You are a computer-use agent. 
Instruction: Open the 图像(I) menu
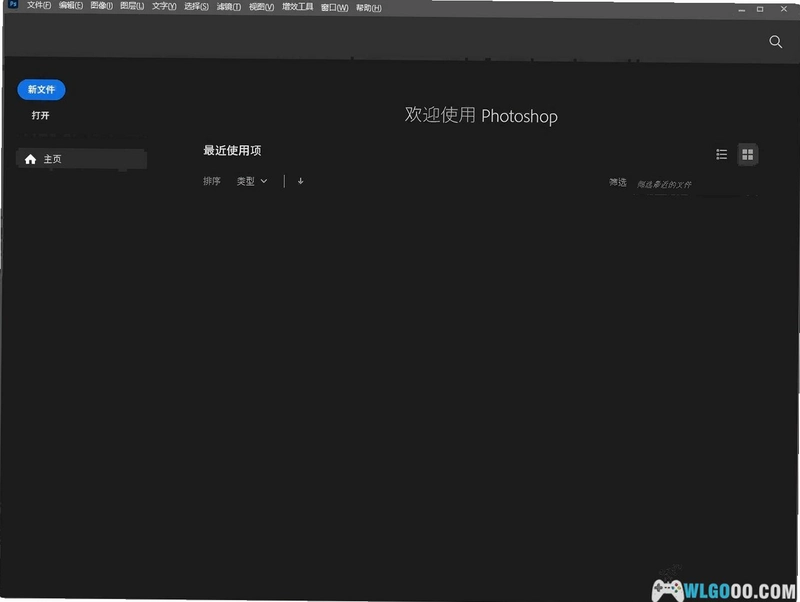102,6
